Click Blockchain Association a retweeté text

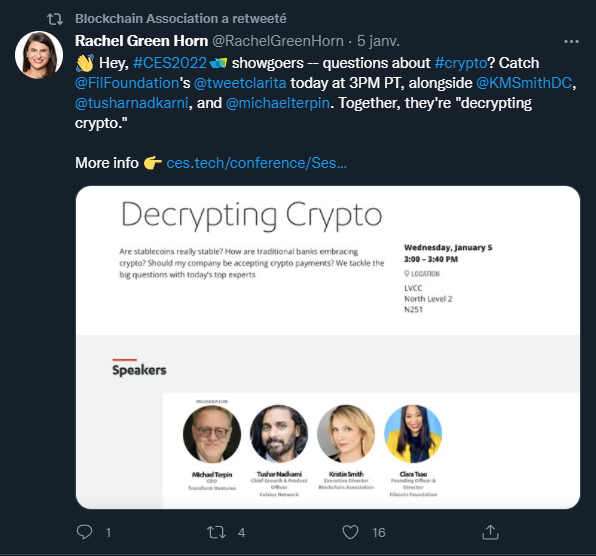[x=181, y=19]
